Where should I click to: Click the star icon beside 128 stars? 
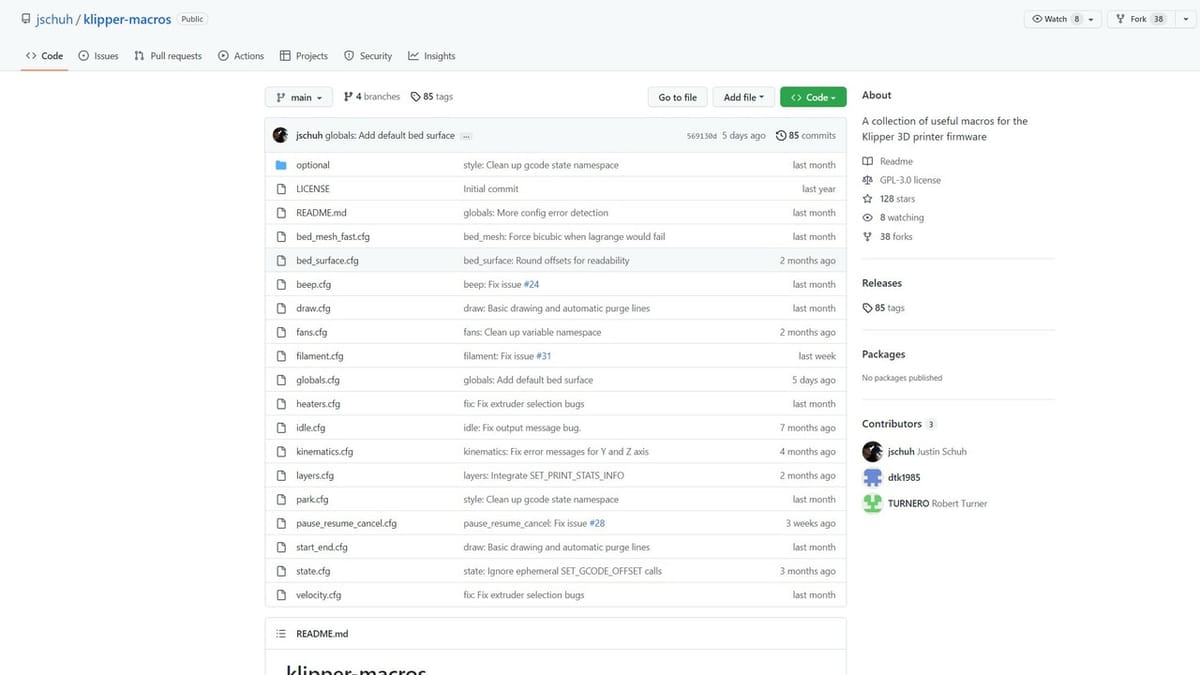pos(867,199)
